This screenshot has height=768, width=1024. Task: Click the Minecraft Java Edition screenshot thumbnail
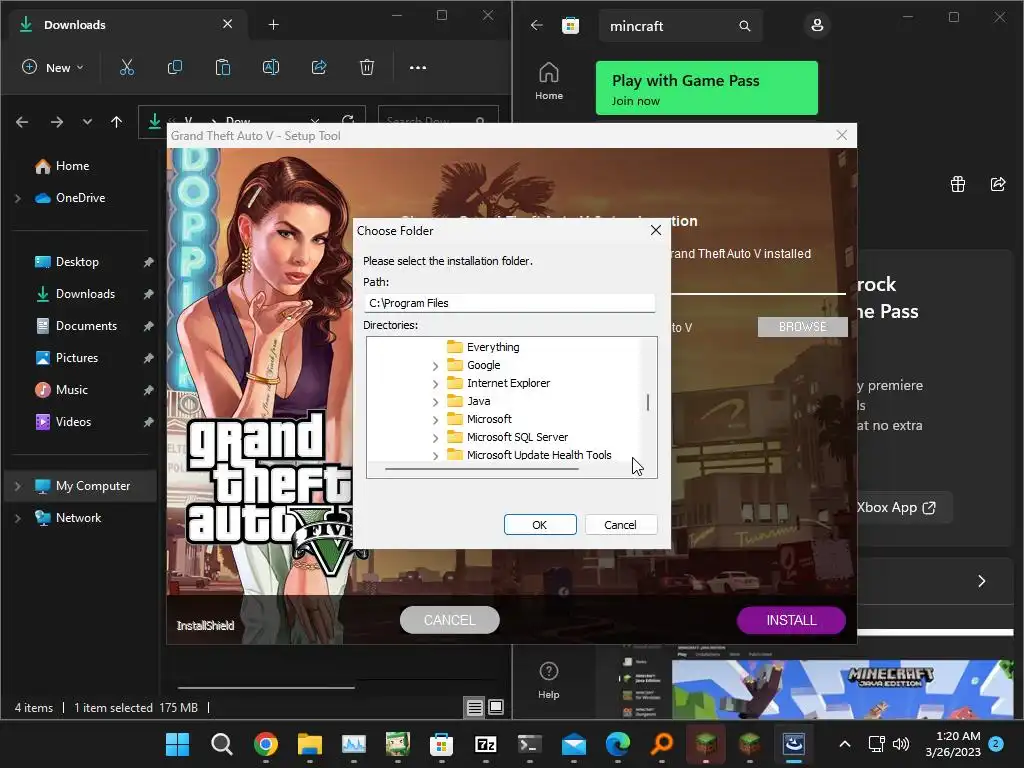pyautogui.click(x=842, y=690)
